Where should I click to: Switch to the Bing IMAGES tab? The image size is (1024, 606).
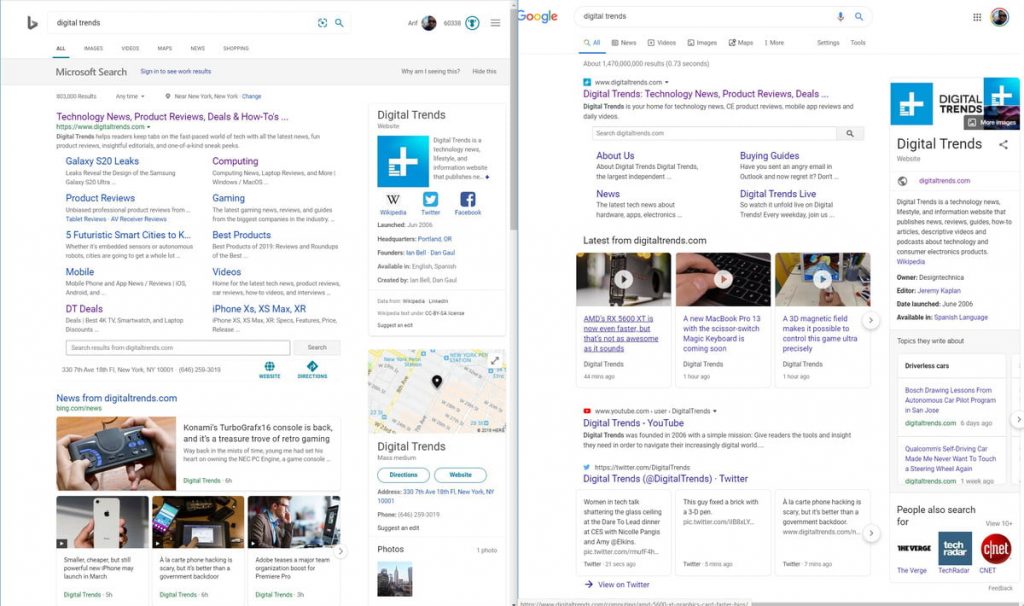pos(93,48)
